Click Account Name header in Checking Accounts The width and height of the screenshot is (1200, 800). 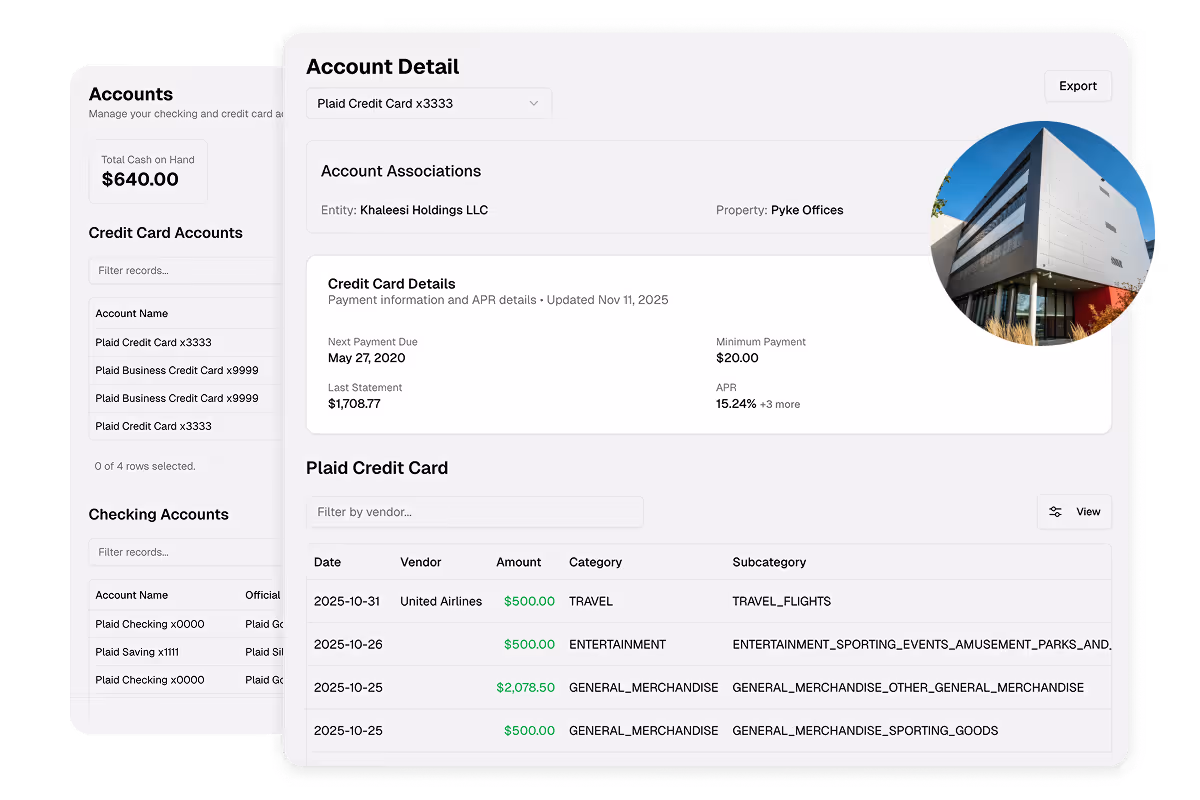(132, 595)
